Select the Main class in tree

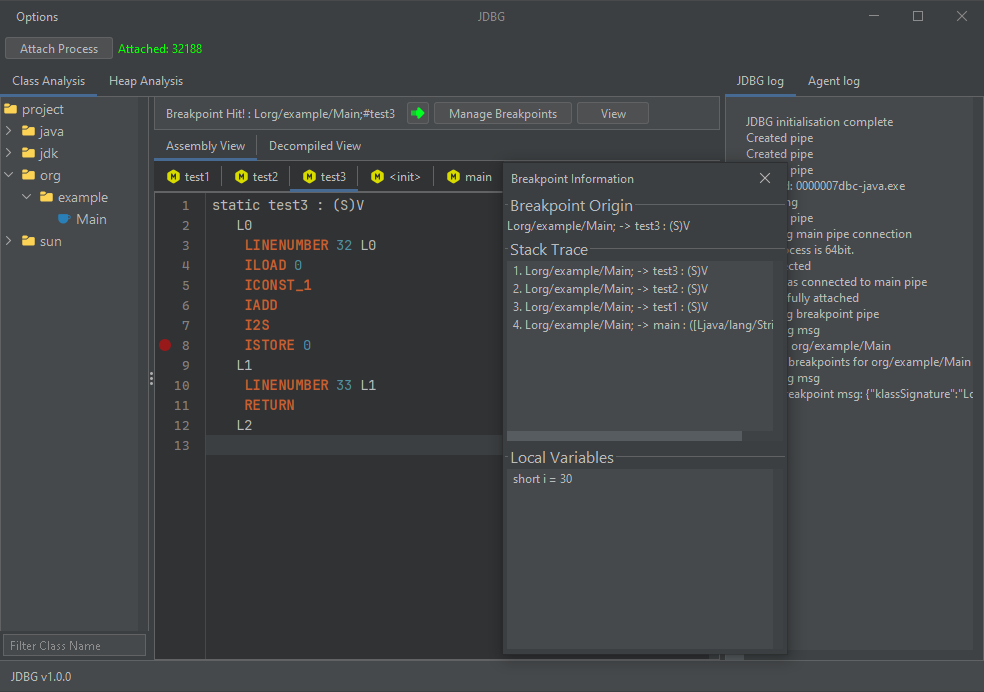91,219
